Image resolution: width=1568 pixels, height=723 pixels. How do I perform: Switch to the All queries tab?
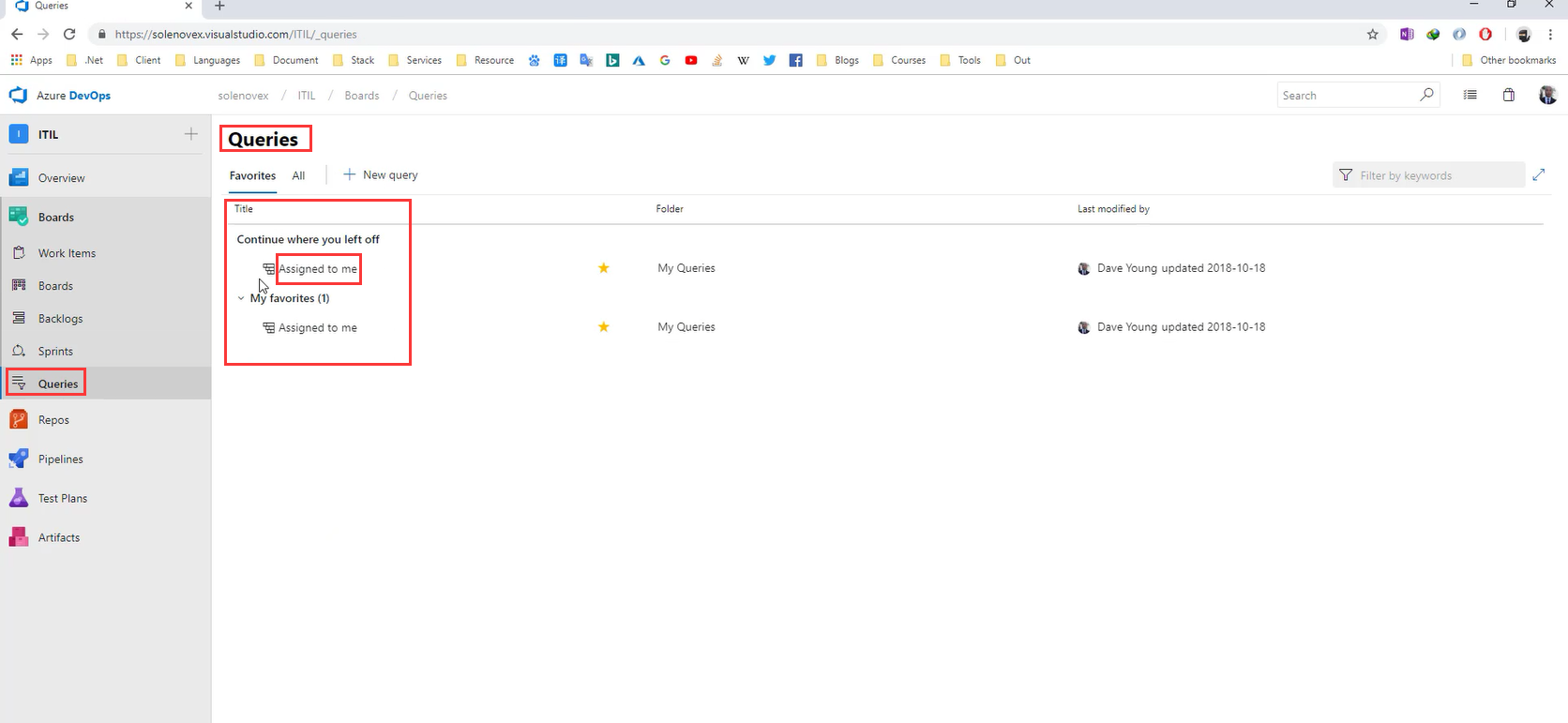pyautogui.click(x=298, y=175)
